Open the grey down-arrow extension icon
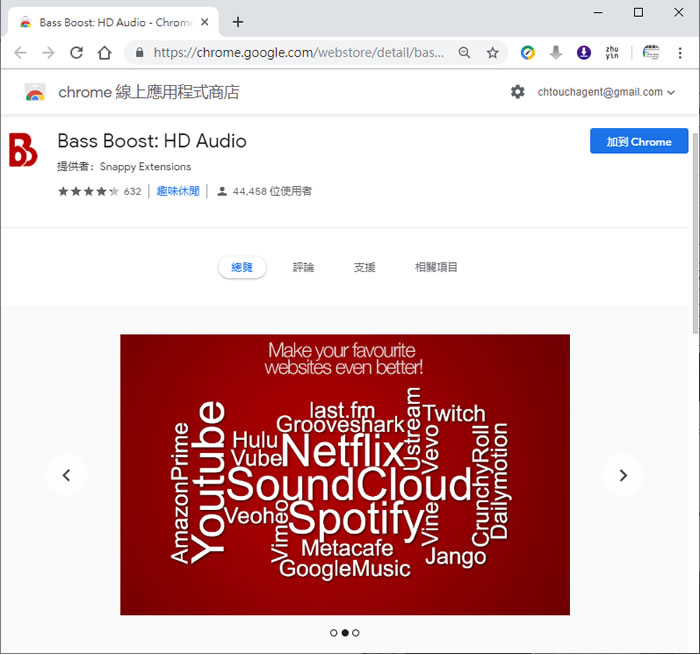Screen dimensions: 700x655 coord(556,53)
